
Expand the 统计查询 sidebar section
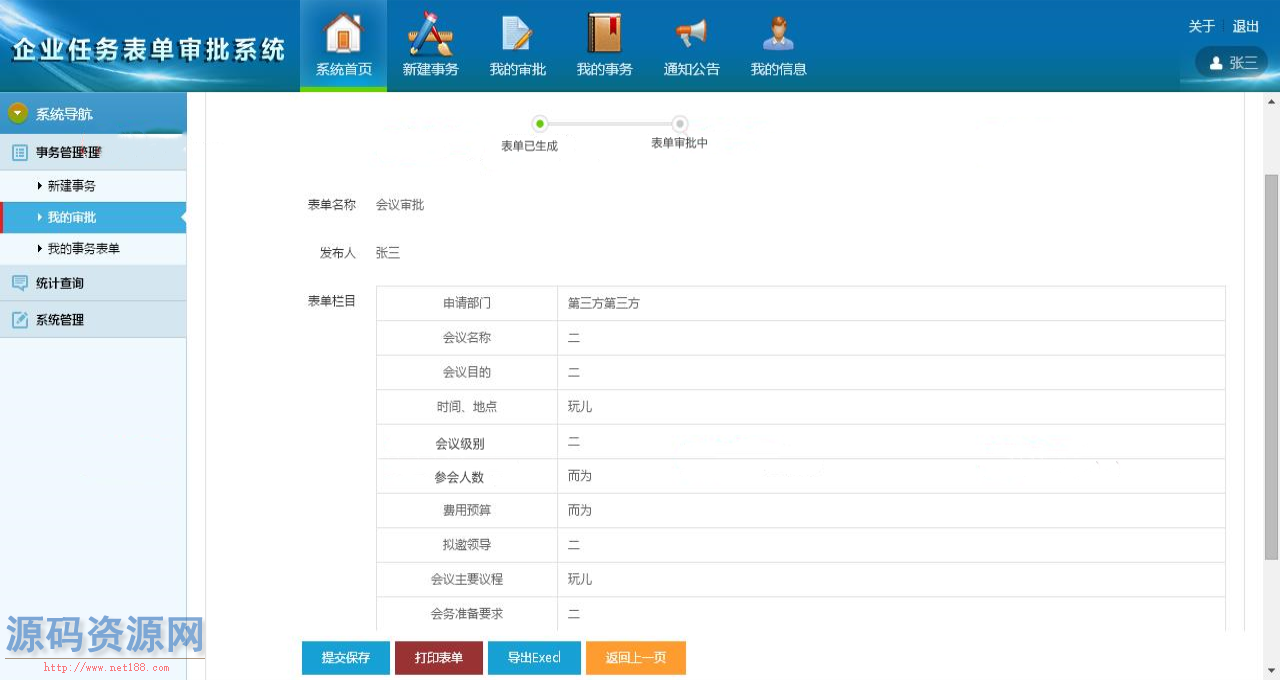click(93, 283)
